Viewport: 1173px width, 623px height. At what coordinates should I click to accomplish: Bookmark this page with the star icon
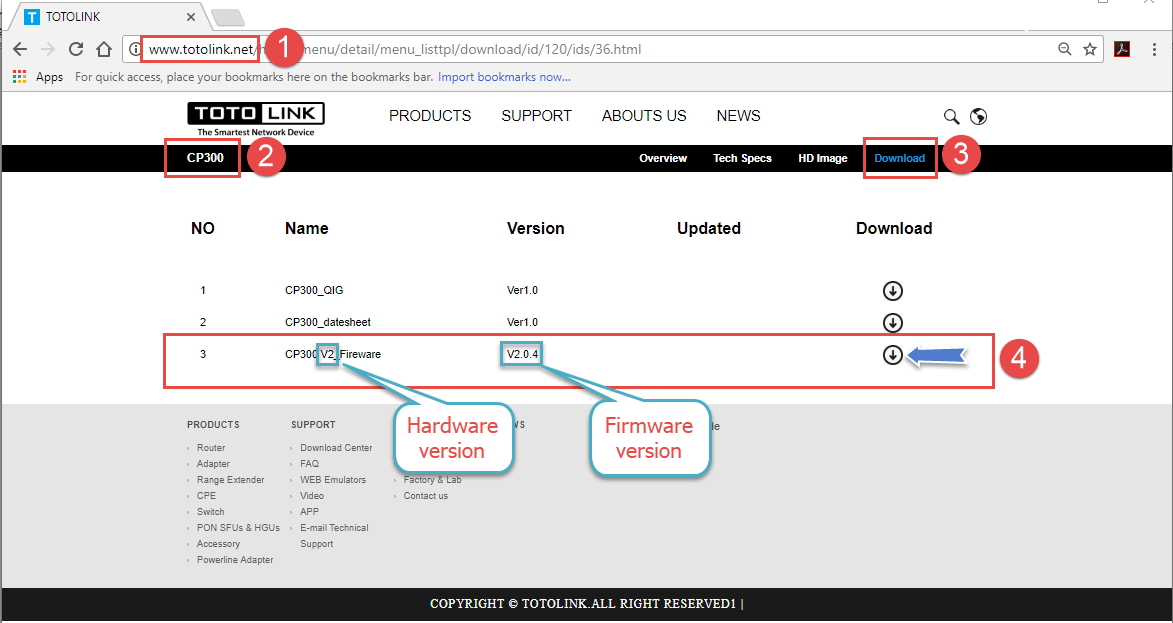click(x=1090, y=50)
